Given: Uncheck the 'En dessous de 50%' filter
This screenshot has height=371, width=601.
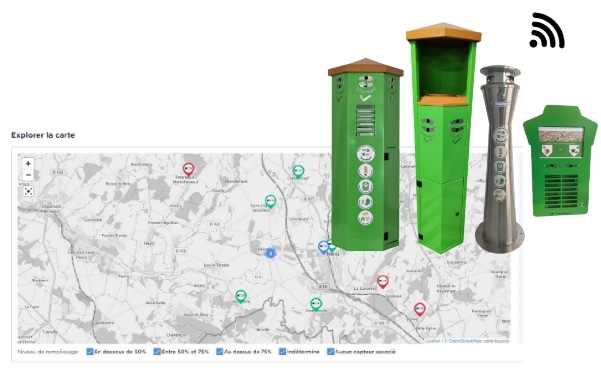Looking at the screenshot, I should (x=90, y=351).
